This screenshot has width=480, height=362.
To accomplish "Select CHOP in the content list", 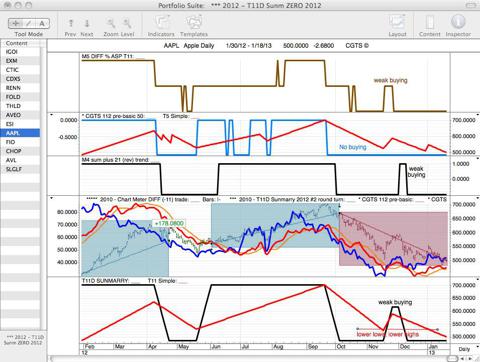I will pyautogui.click(x=20, y=151).
